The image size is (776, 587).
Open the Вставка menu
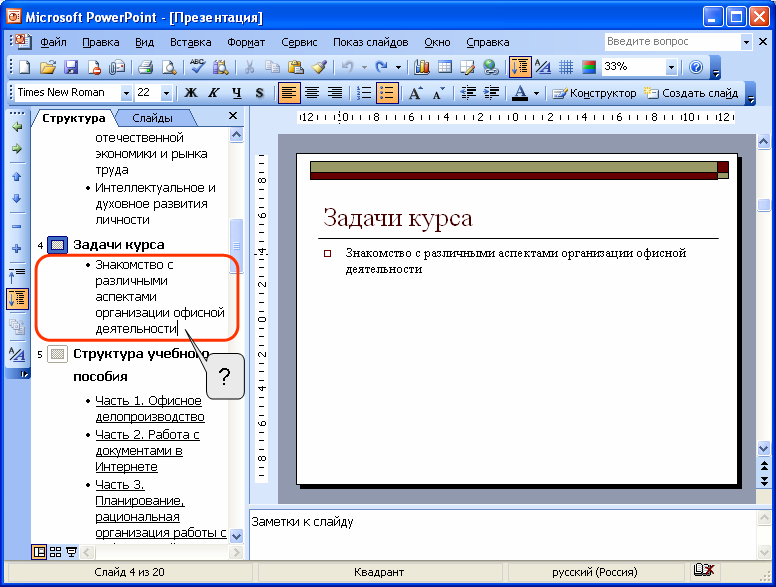(x=191, y=43)
